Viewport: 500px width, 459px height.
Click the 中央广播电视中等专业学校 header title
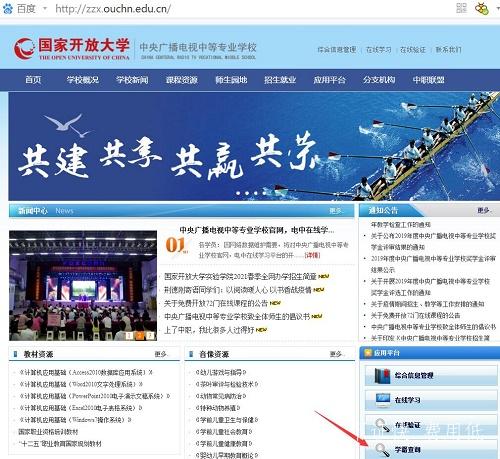(198, 47)
